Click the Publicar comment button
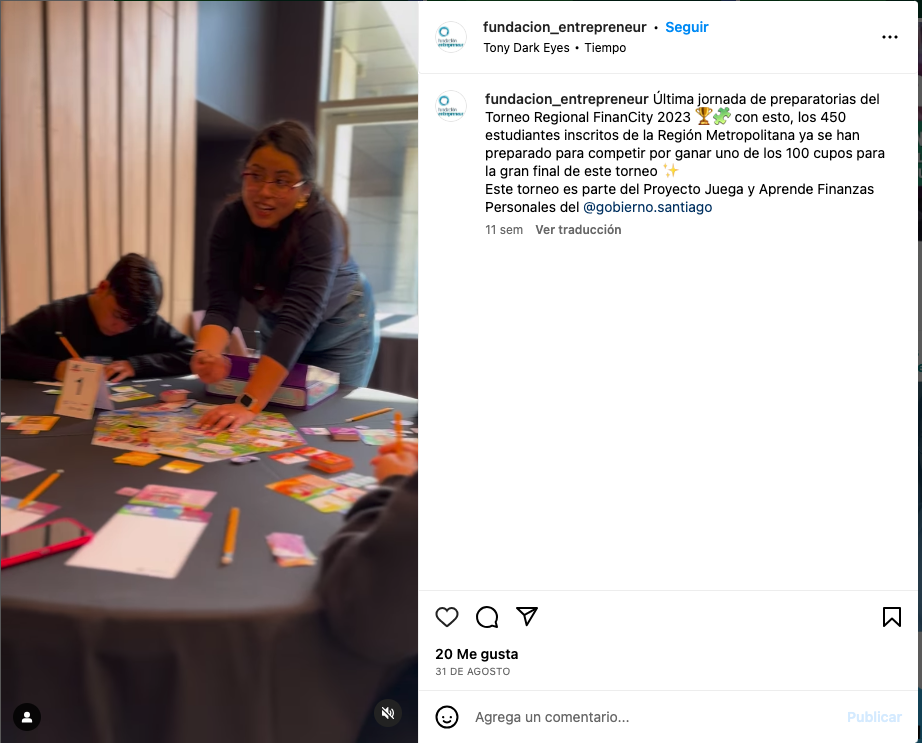Screen dimensions: 922x743 (x=874, y=717)
